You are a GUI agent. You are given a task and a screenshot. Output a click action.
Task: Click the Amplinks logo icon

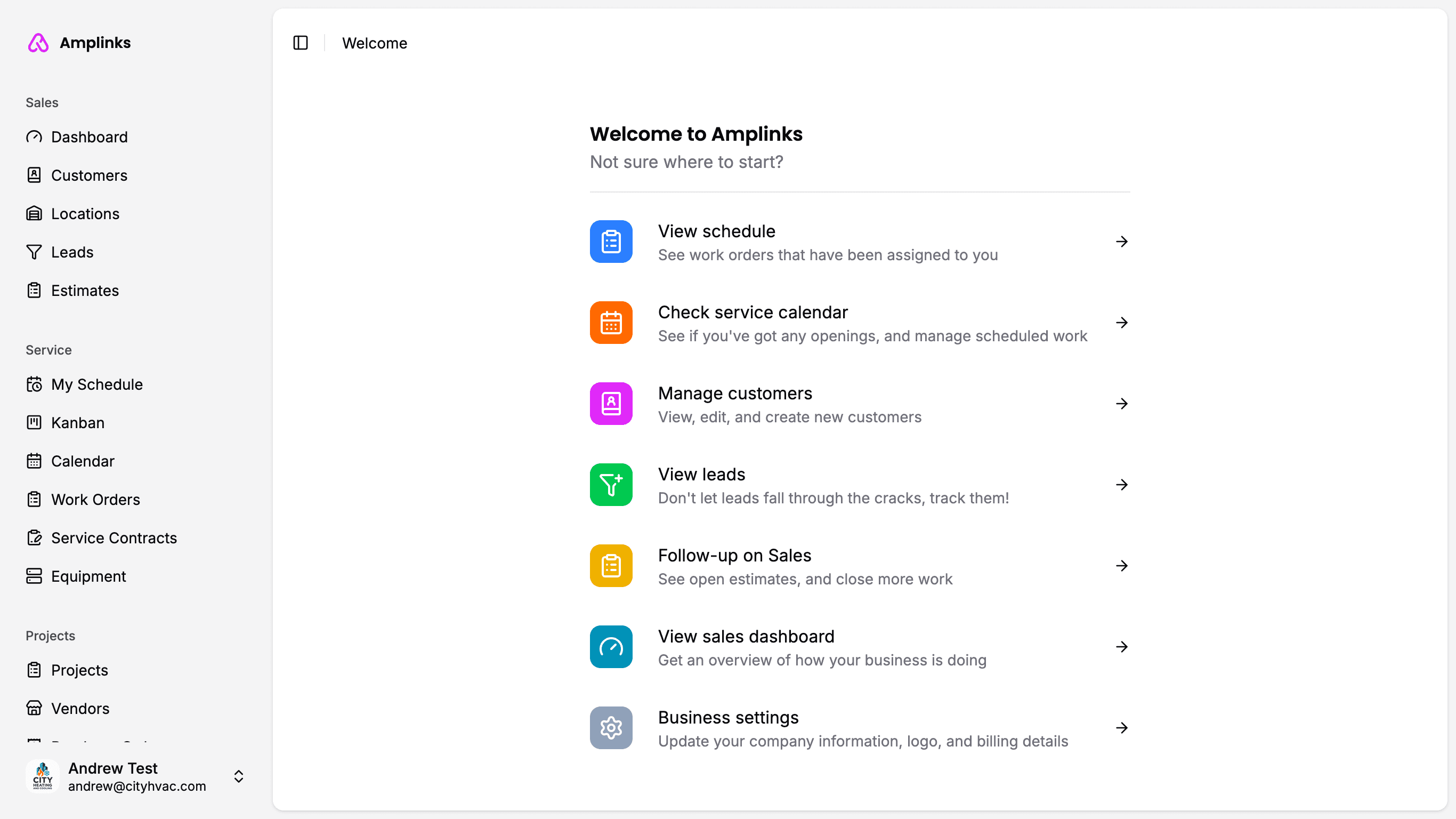coord(38,43)
